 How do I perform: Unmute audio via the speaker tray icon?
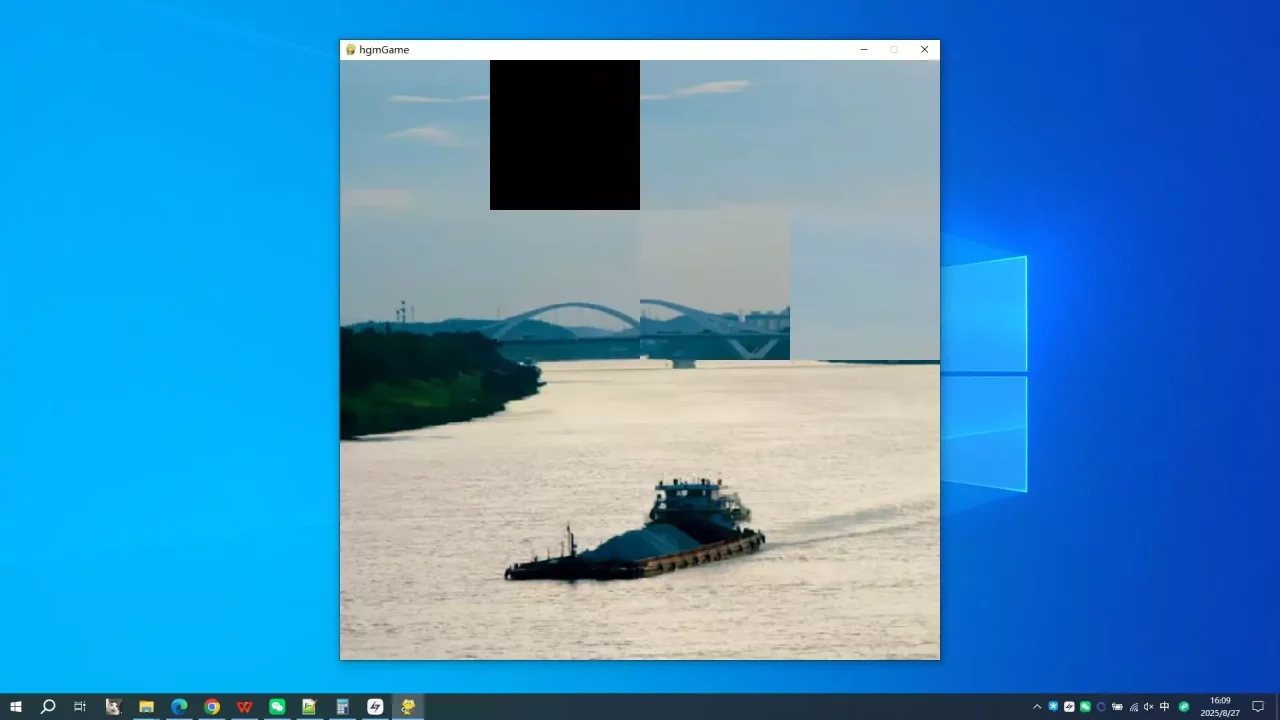click(1148, 707)
